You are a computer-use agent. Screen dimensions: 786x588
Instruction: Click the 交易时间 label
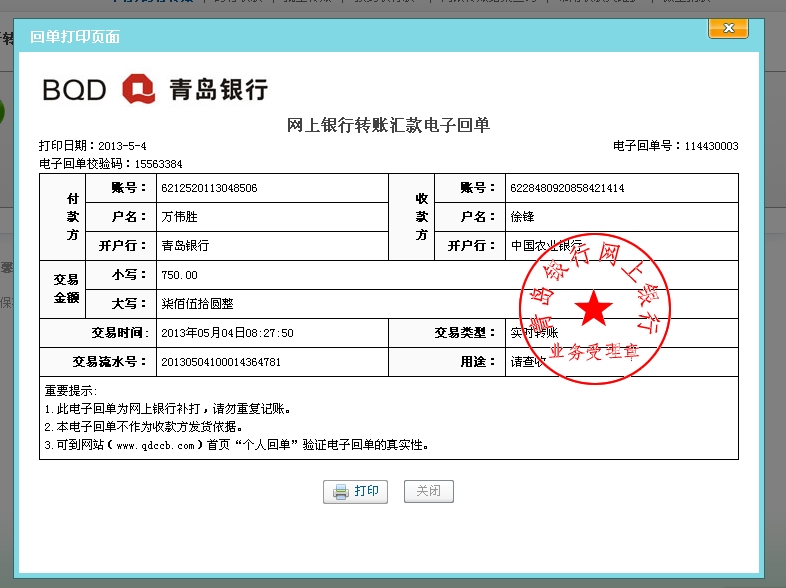120,333
